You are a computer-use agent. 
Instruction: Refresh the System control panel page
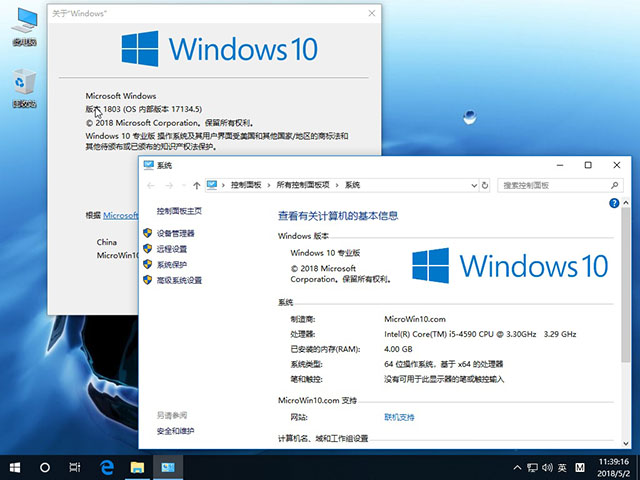tap(484, 185)
